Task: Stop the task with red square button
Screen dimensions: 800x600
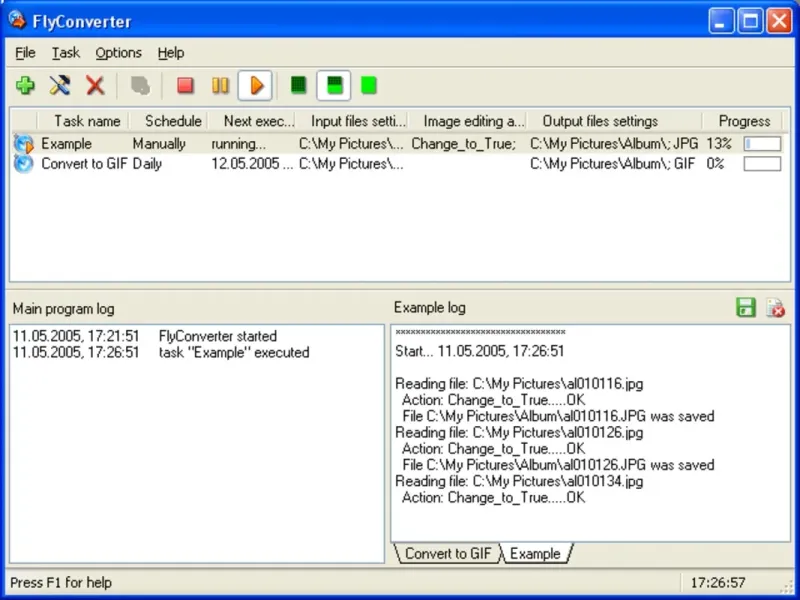Action: (x=185, y=85)
